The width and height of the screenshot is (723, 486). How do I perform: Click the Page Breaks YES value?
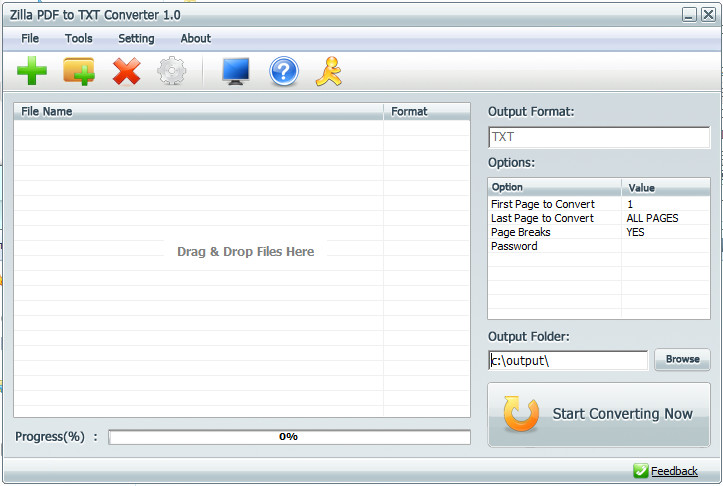point(635,232)
